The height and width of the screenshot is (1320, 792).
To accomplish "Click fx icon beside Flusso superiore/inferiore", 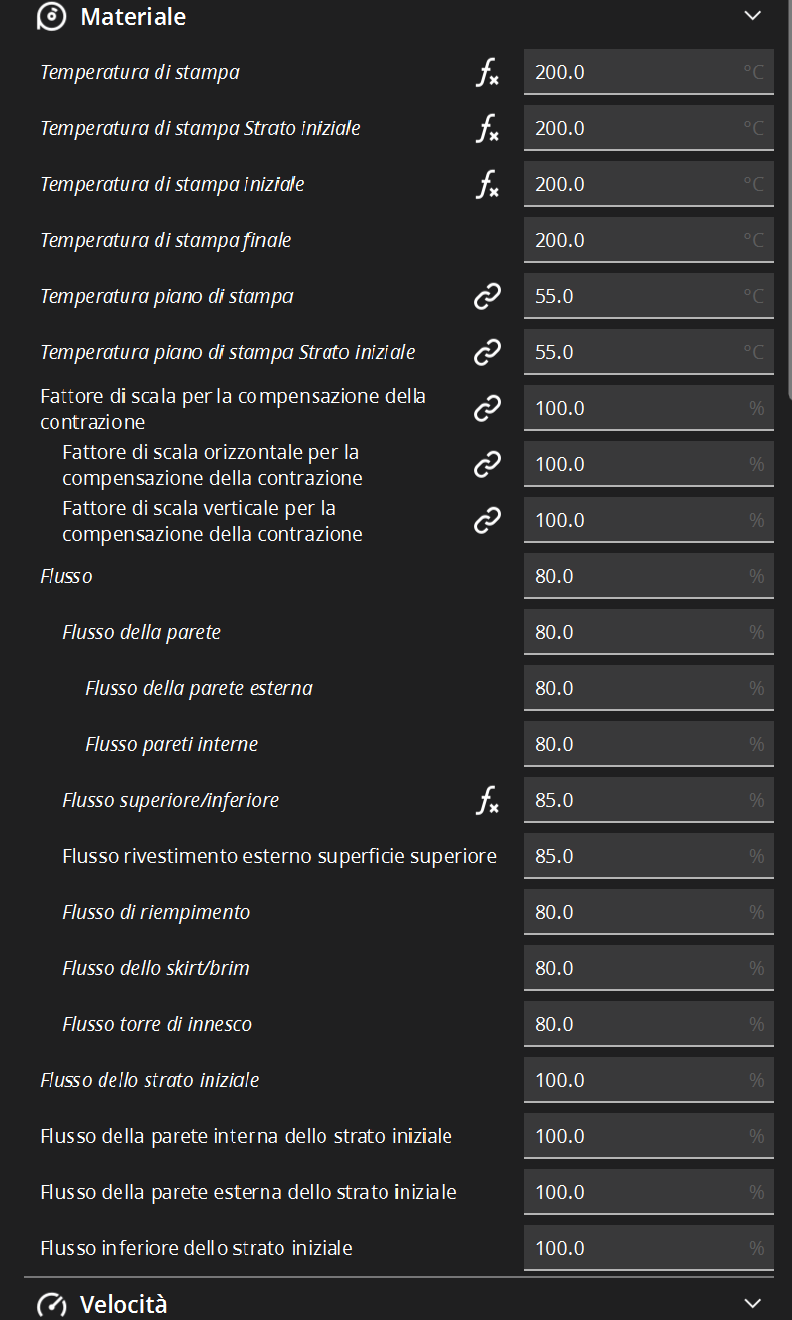I will click(x=487, y=801).
